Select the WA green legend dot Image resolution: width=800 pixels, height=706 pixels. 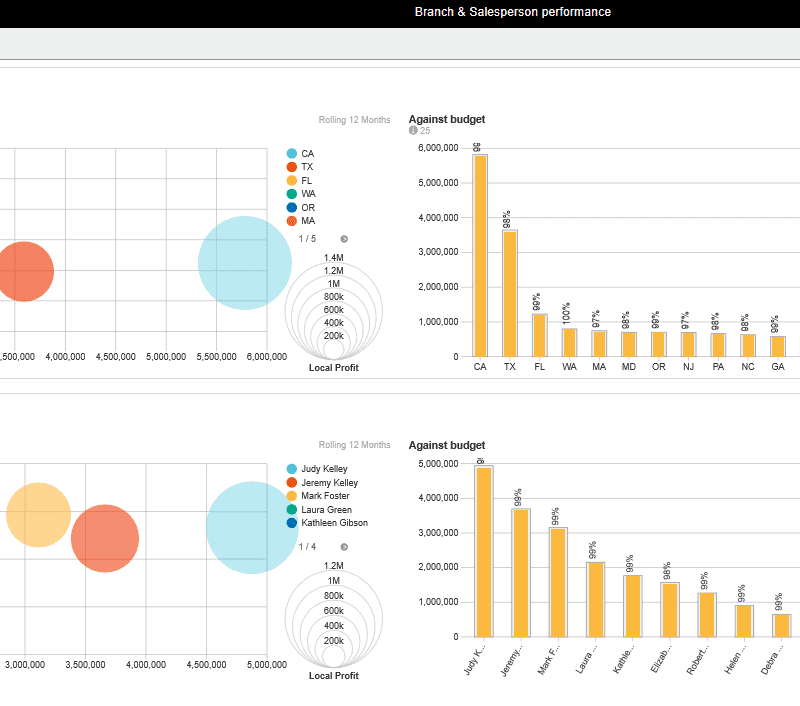[293, 193]
